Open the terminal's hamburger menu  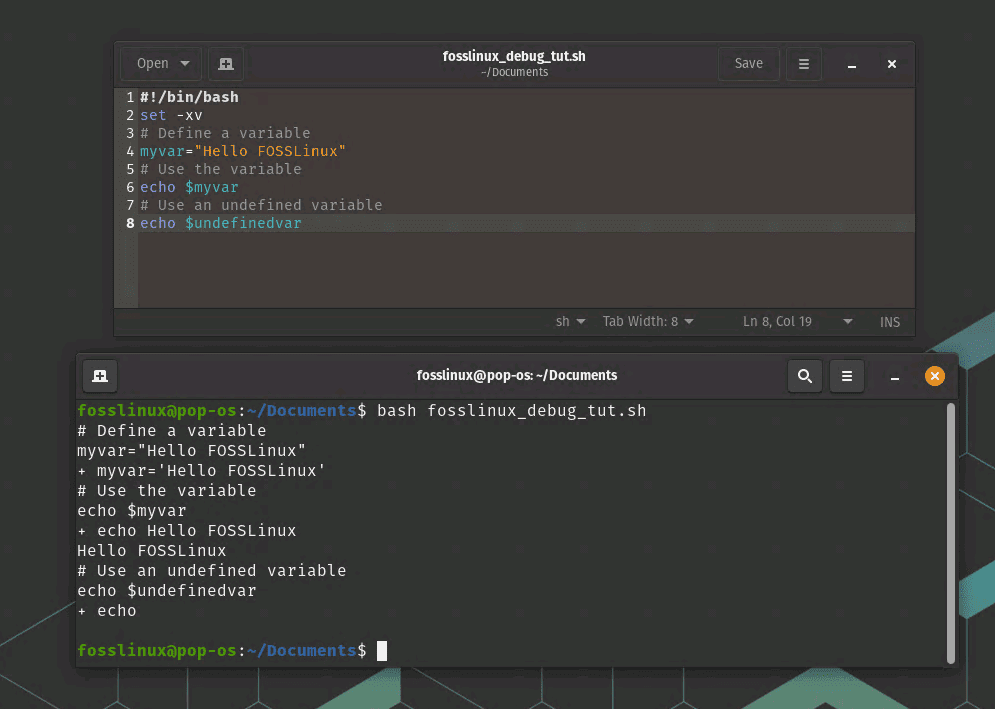(847, 376)
